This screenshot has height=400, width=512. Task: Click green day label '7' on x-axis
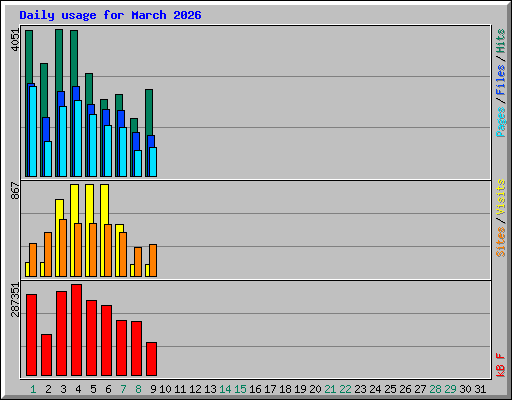123,389
